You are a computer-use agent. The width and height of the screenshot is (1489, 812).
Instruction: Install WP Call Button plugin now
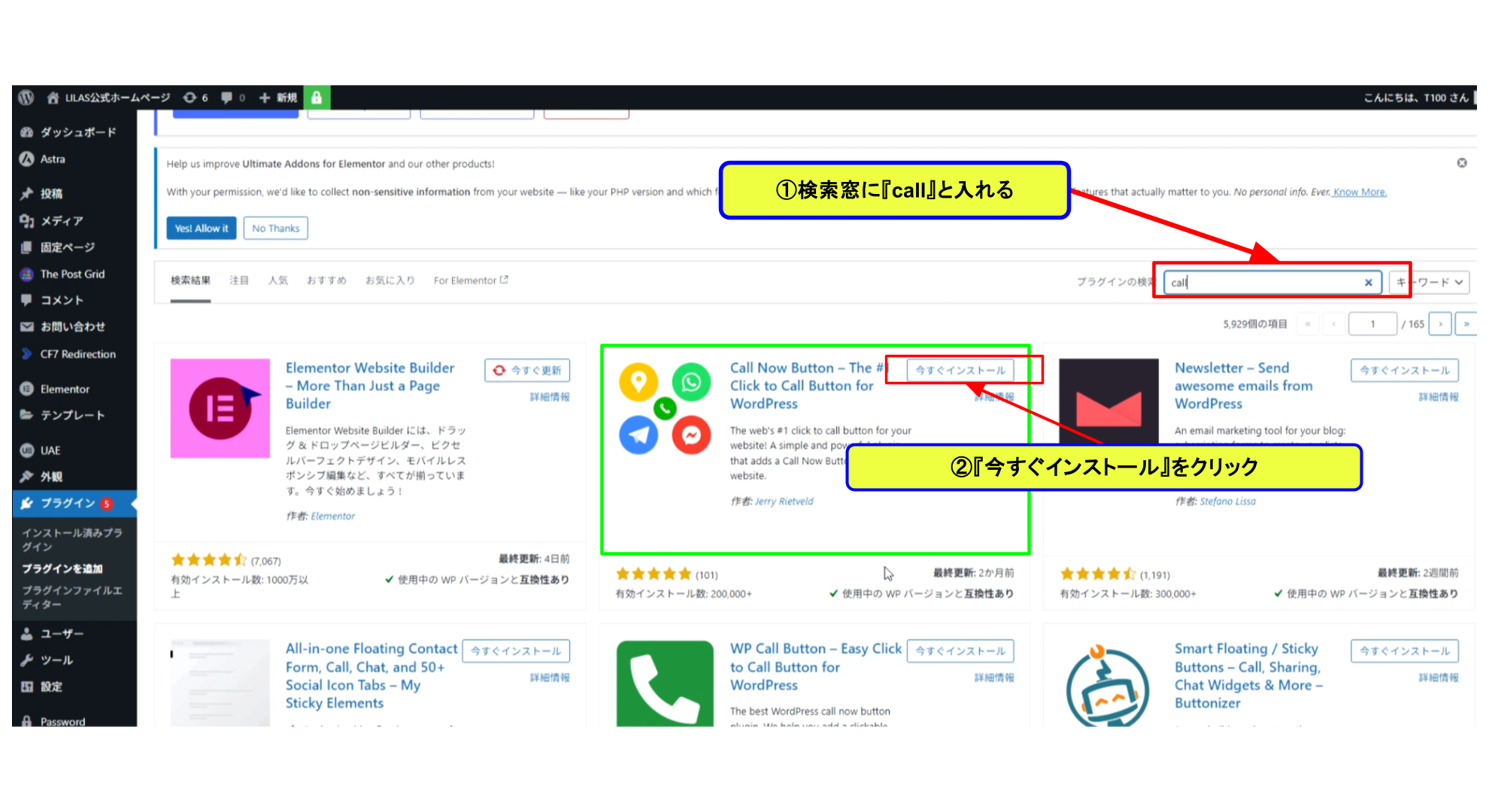click(960, 651)
